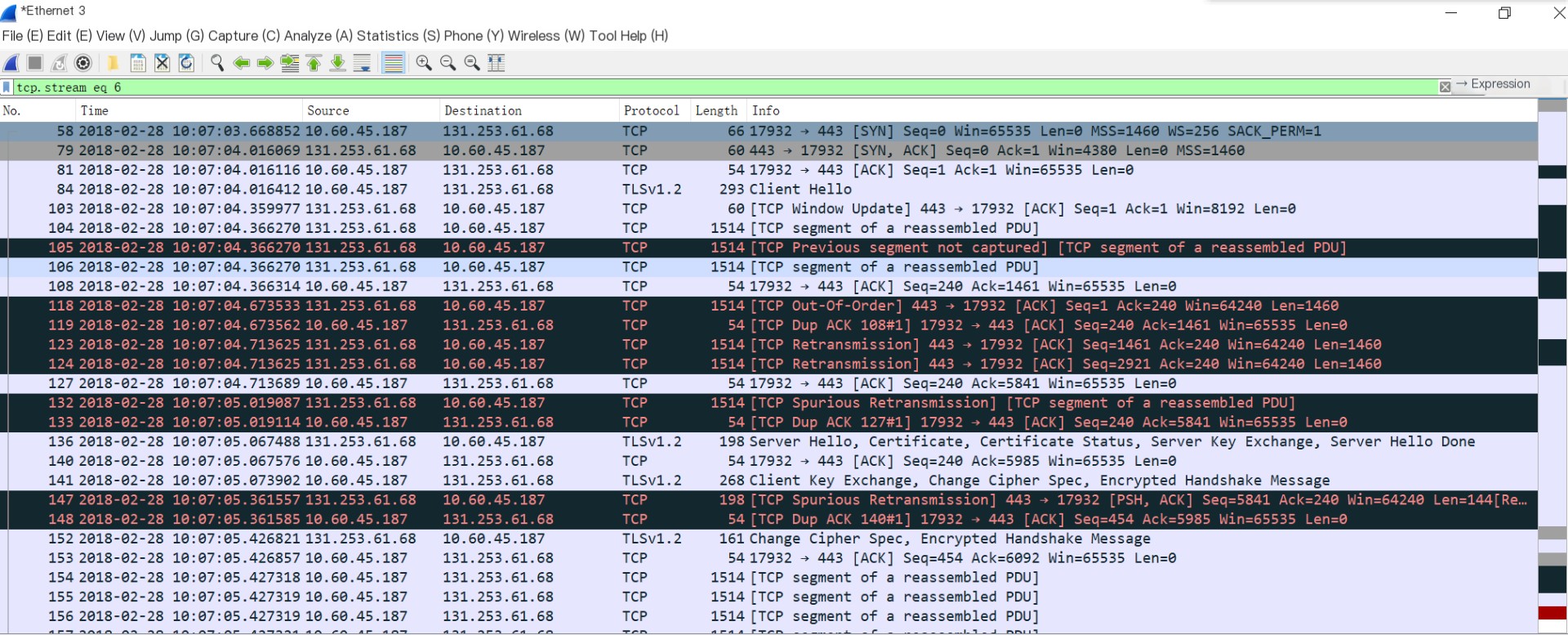The image size is (1568, 635).
Task: Close this capture file
Action: click(x=162, y=63)
